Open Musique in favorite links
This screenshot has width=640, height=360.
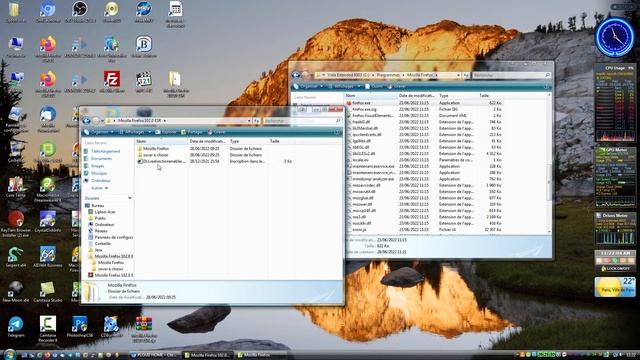[x=96, y=173]
